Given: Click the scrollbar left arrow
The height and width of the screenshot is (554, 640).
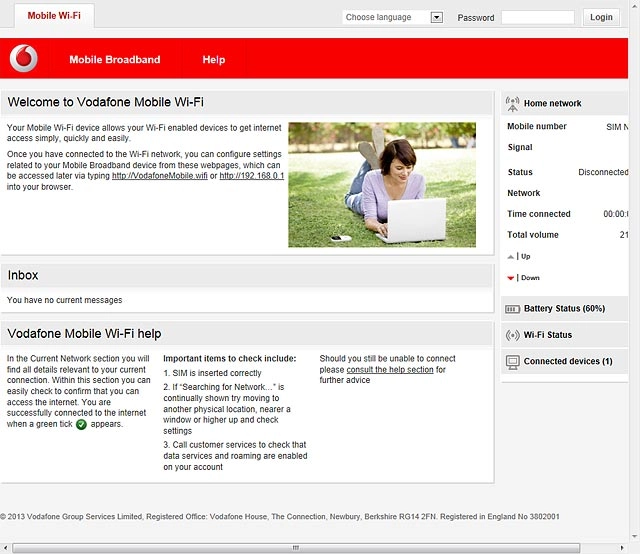Looking at the screenshot, I should [5, 548].
